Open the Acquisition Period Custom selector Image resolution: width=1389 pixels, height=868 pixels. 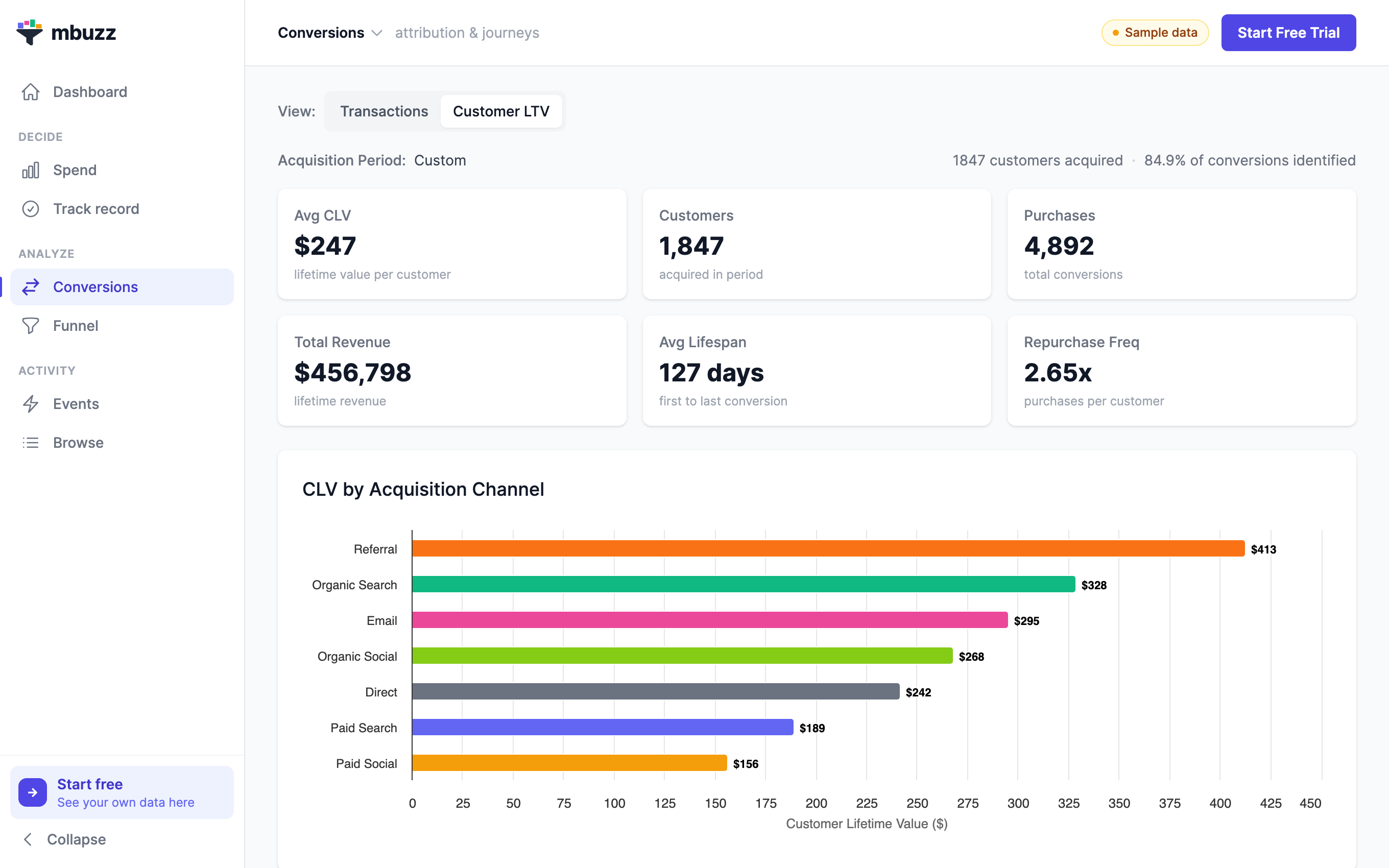click(x=440, y=160)
